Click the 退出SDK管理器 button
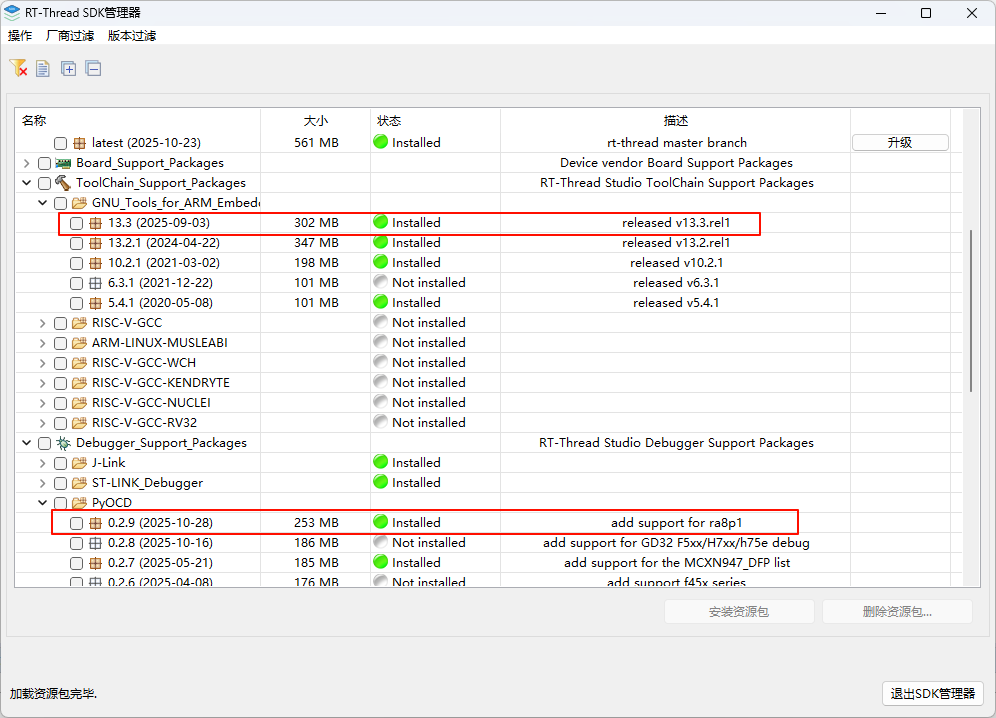 click(933, 694)
